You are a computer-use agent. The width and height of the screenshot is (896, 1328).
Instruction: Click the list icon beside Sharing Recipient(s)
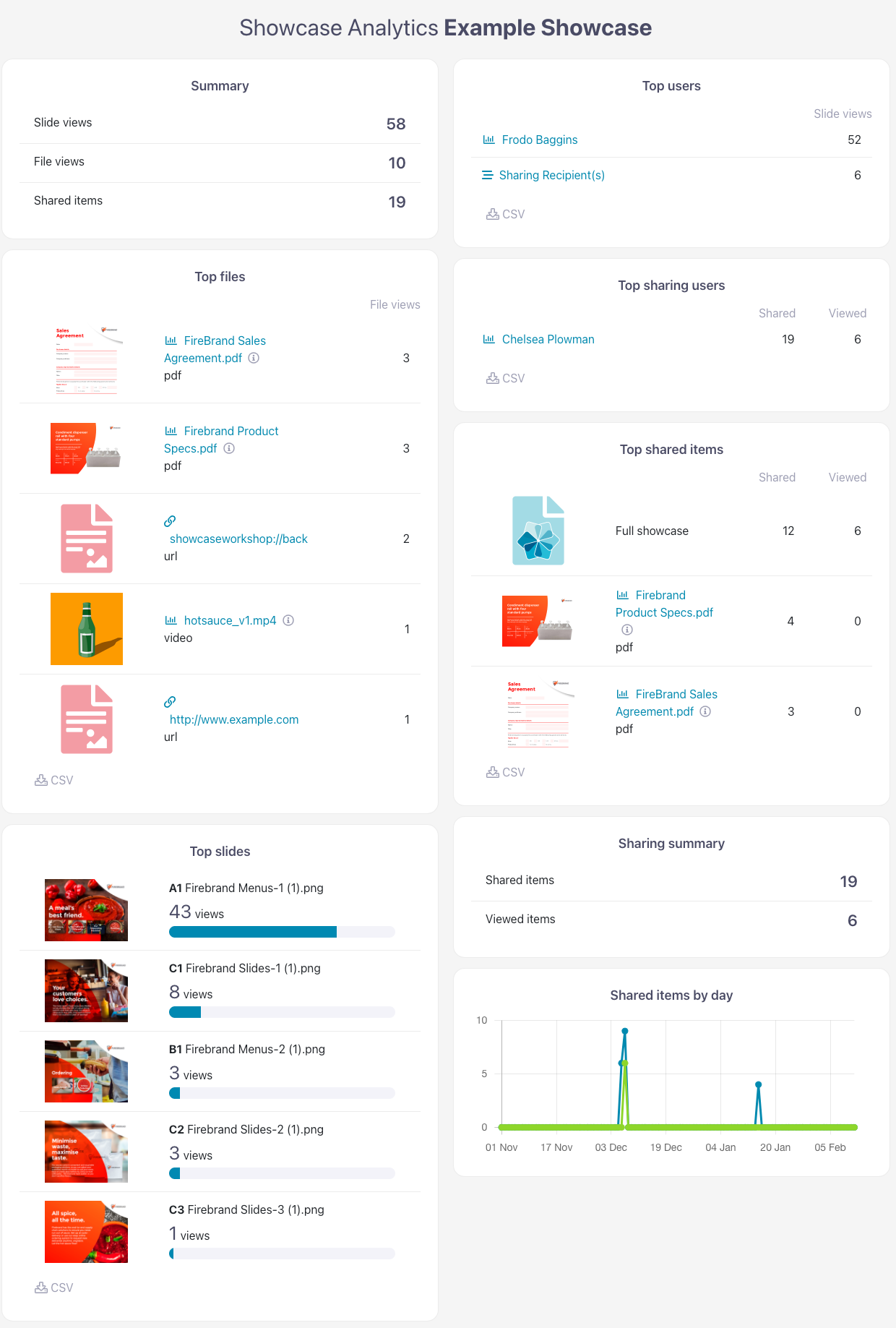click(487, 175)
